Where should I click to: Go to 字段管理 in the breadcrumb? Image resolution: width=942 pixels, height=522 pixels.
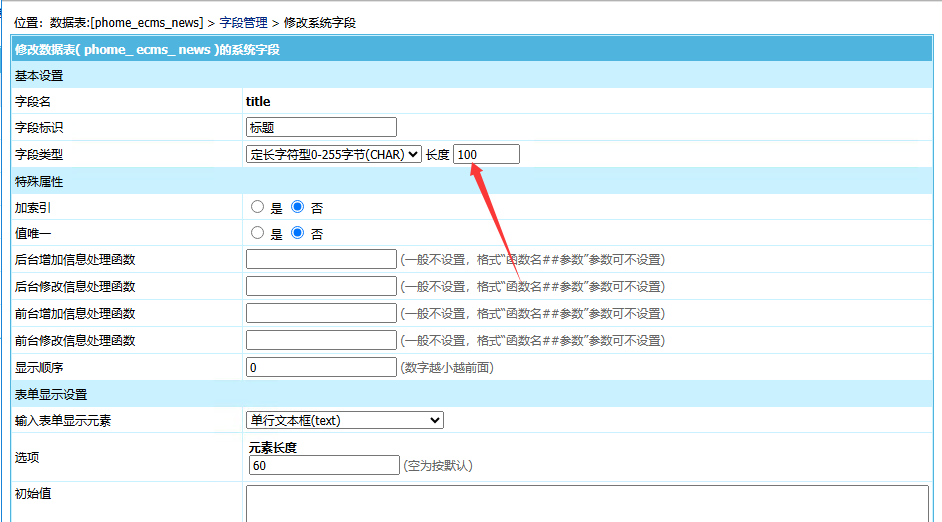(243, 22)
